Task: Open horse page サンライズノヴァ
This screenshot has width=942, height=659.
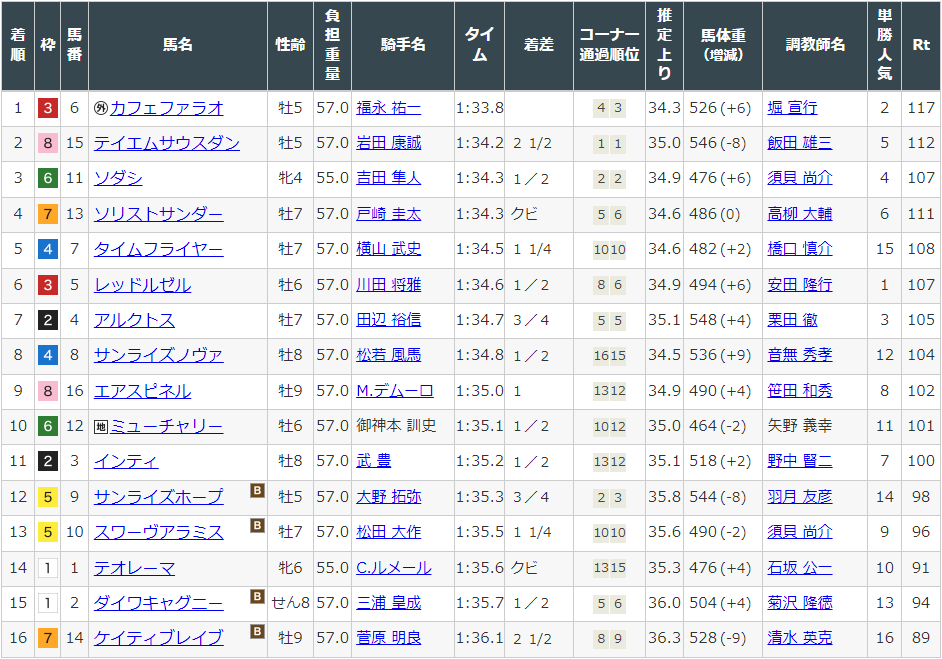Action: click(x=159, y=355)
